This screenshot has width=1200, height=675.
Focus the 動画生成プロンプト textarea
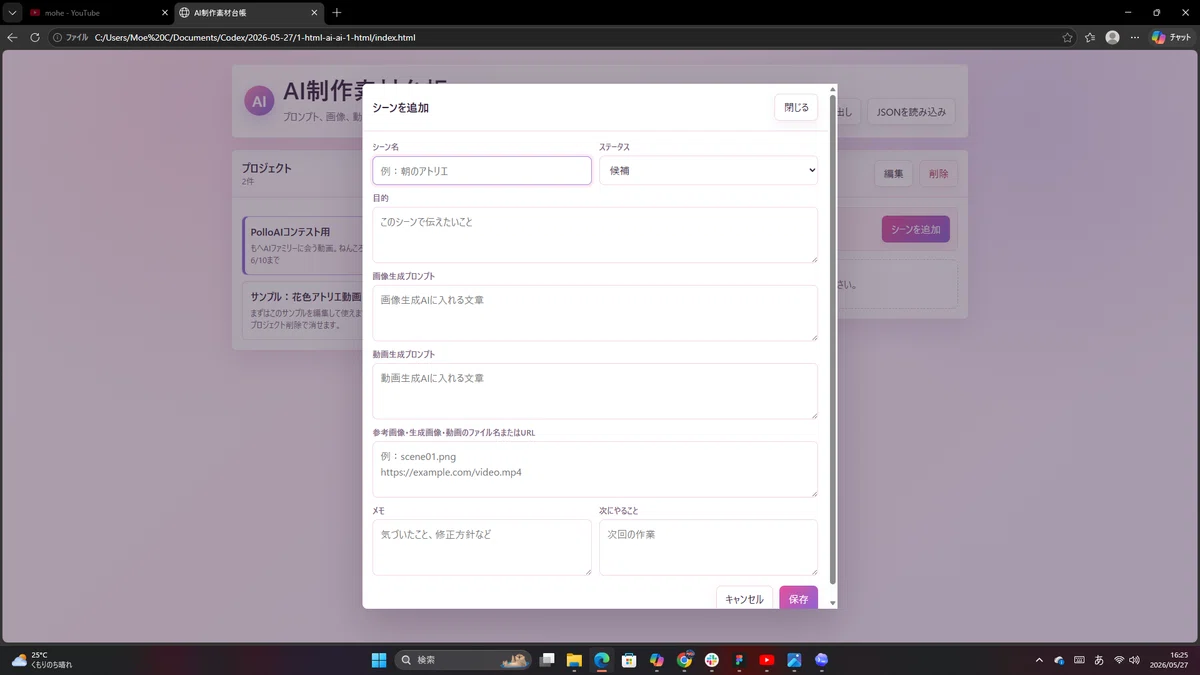pyautogui.click(x=595, y=391)
